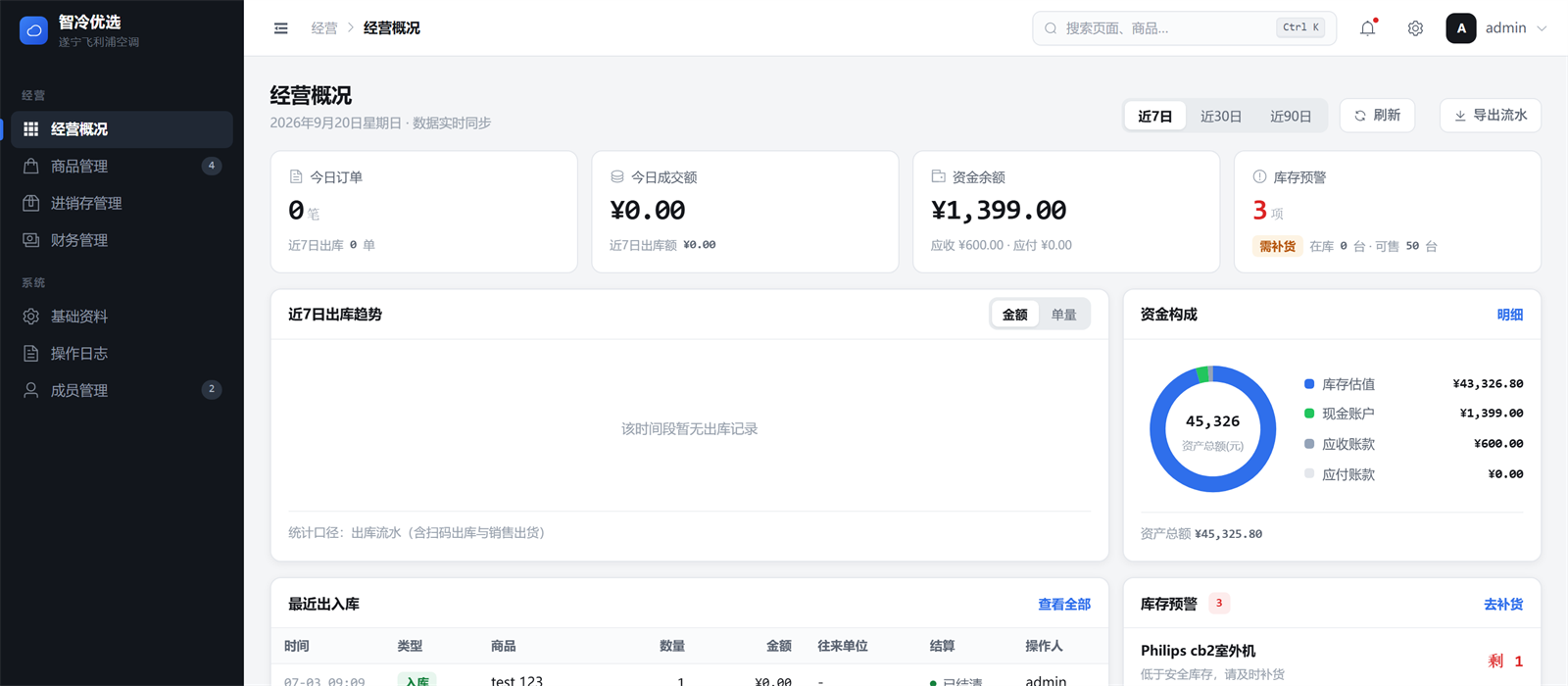
Task: Click the 需补货 tag in 库存预警 card
Action: [1277, 246]
